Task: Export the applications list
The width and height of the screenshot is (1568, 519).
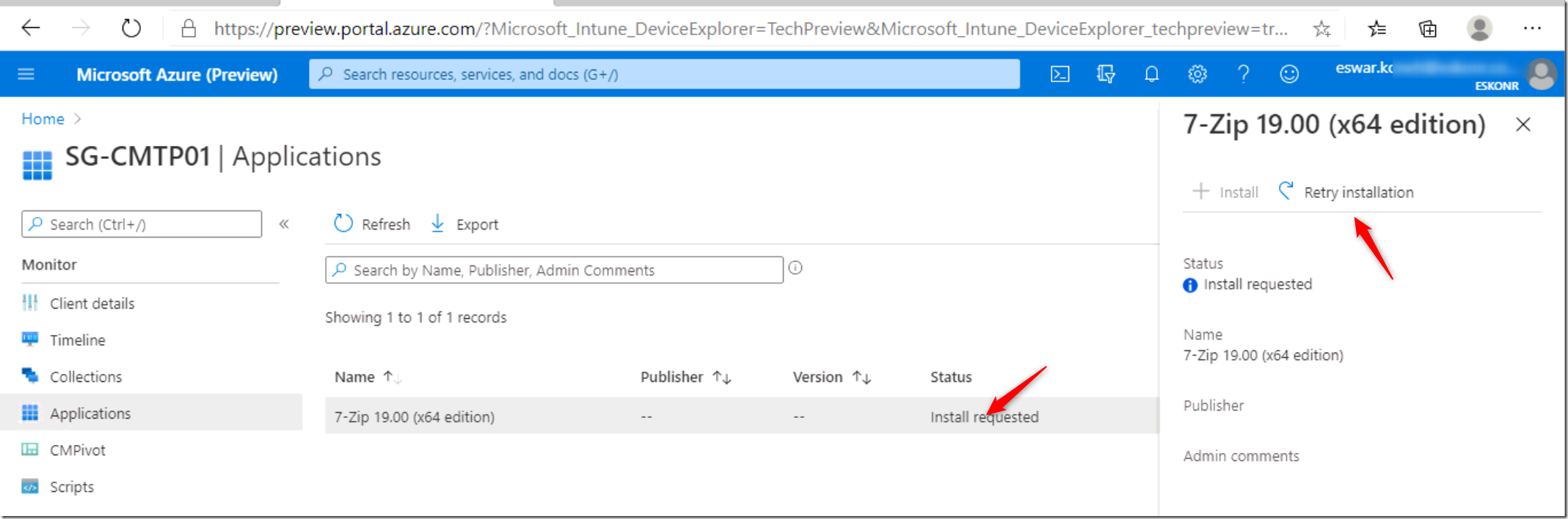Action: [x=464, y=224]
